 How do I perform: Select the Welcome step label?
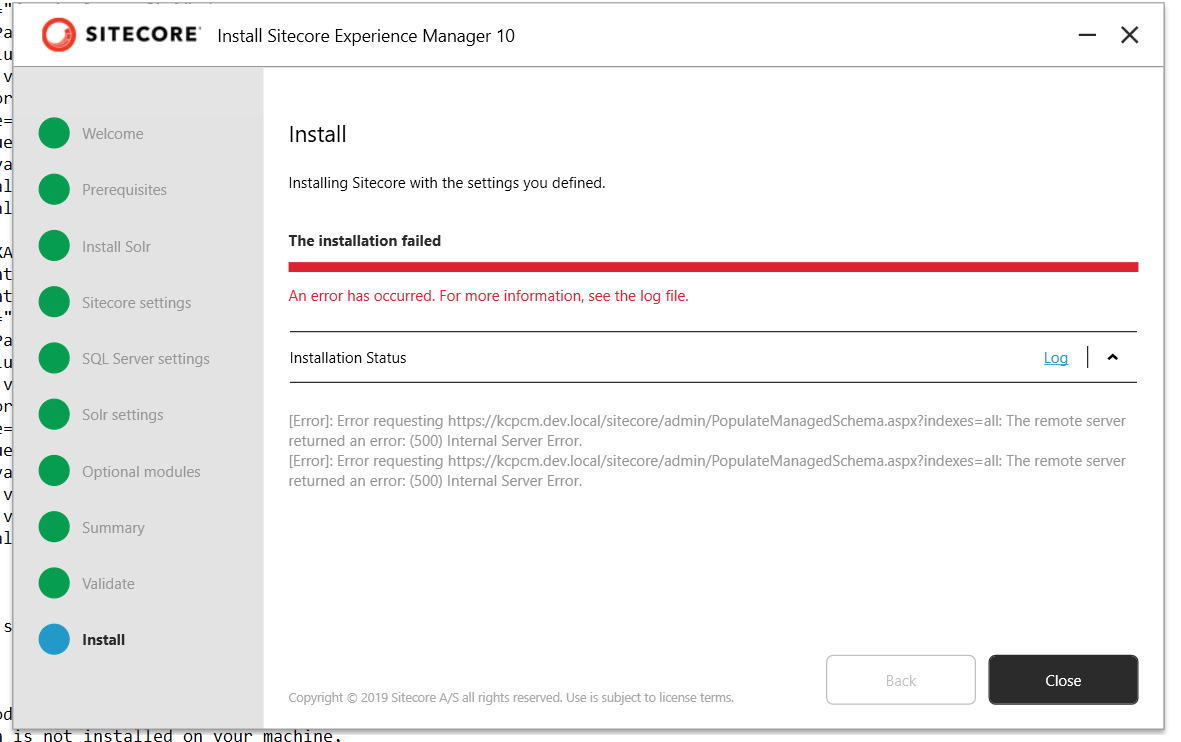click(x=113, y=133)
